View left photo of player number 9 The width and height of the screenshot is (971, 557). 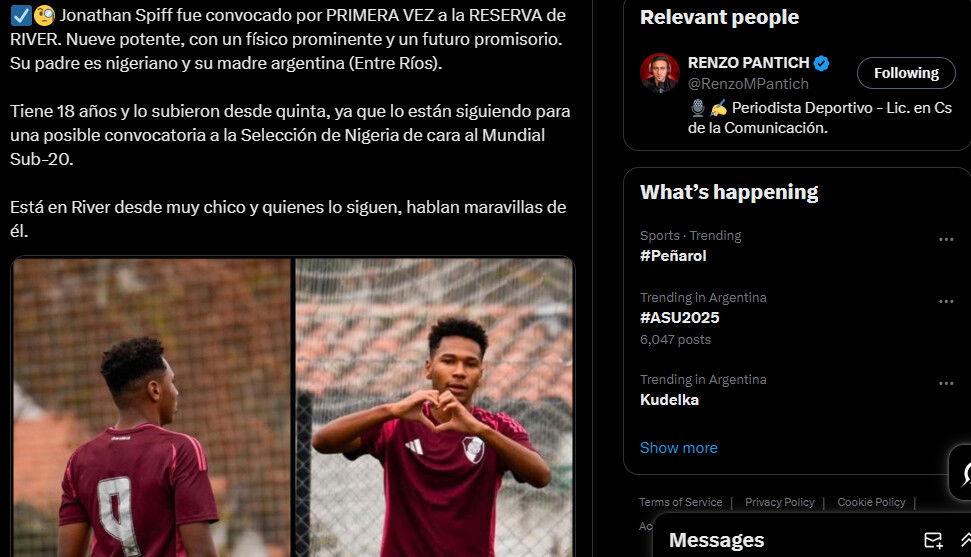[152, 408]
